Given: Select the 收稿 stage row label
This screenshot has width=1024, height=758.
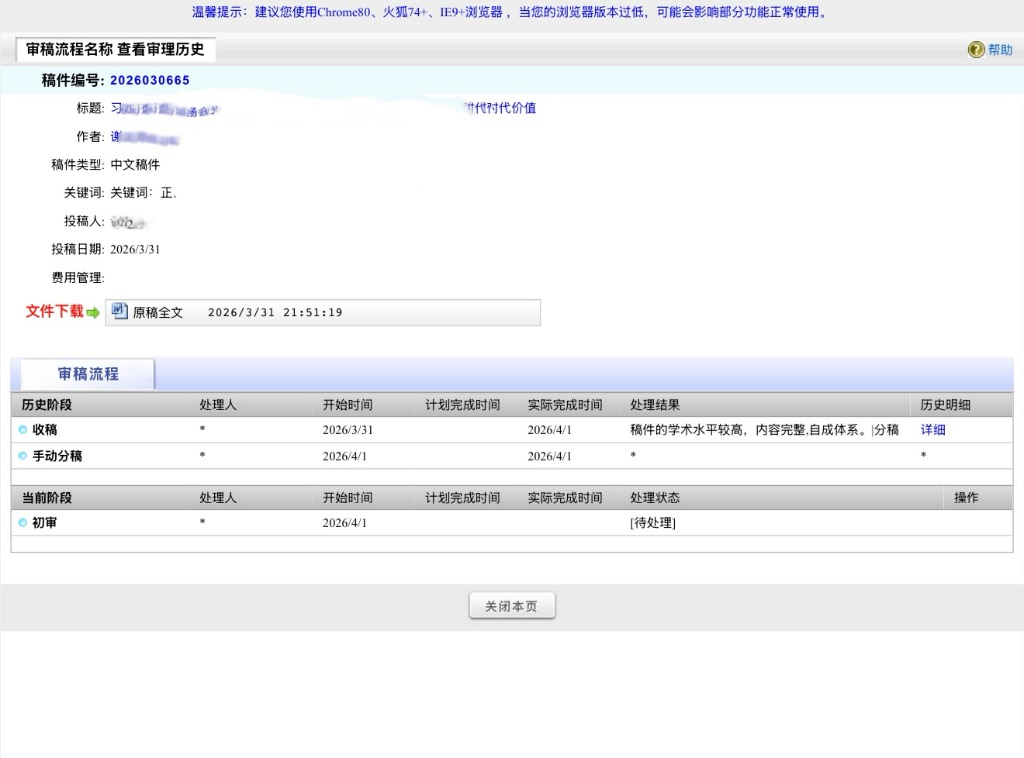Looking at the screenshot, I should click(45, 430).
